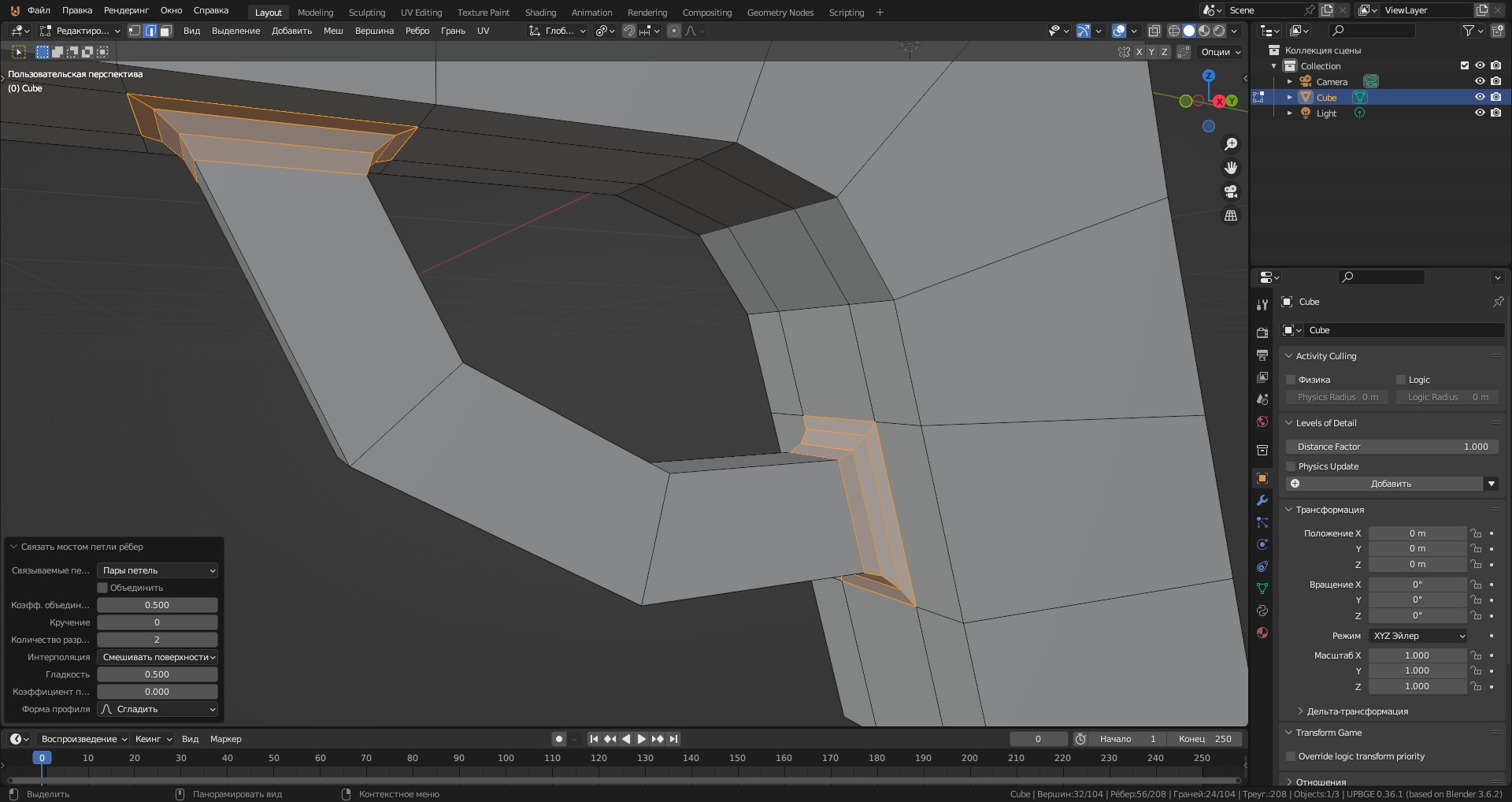Image resolution: width=1512 pixels, height=802 pixels.
Task: Open the Меш menu in viewport header
Action: tap(333, 31)
